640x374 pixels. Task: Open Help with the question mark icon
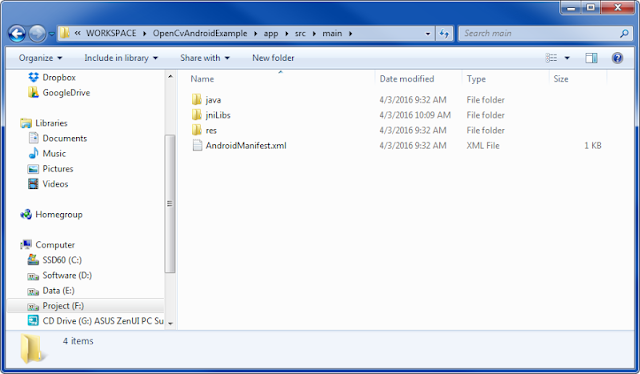point(617,58)
